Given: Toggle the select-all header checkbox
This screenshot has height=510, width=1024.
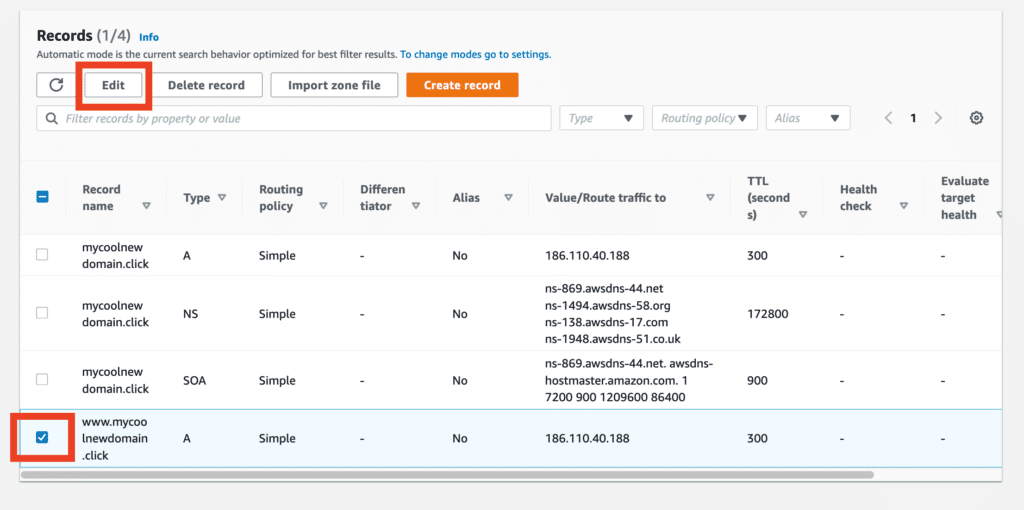Looking at the screenshot, I should point(42,197).
